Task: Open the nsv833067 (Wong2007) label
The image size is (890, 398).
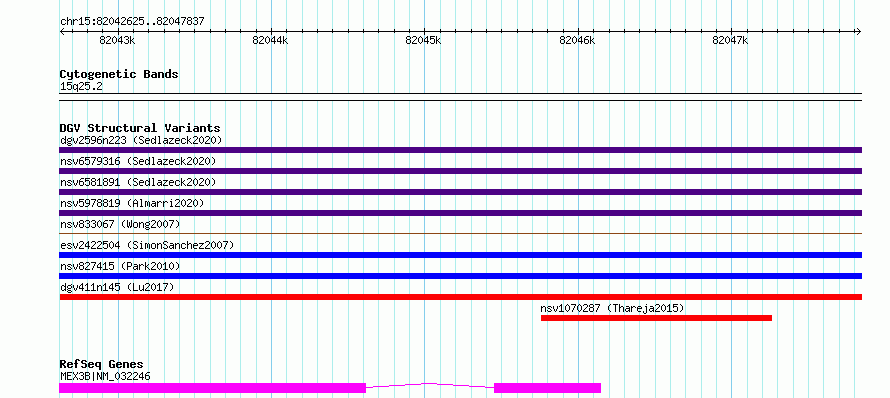Action: pos(120,224)
